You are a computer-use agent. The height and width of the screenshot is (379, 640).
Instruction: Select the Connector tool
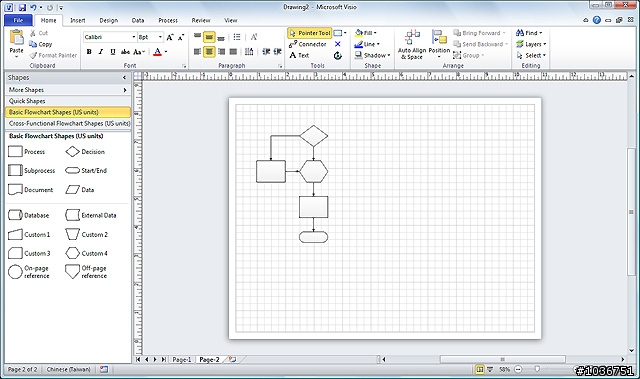coord(308,44)
